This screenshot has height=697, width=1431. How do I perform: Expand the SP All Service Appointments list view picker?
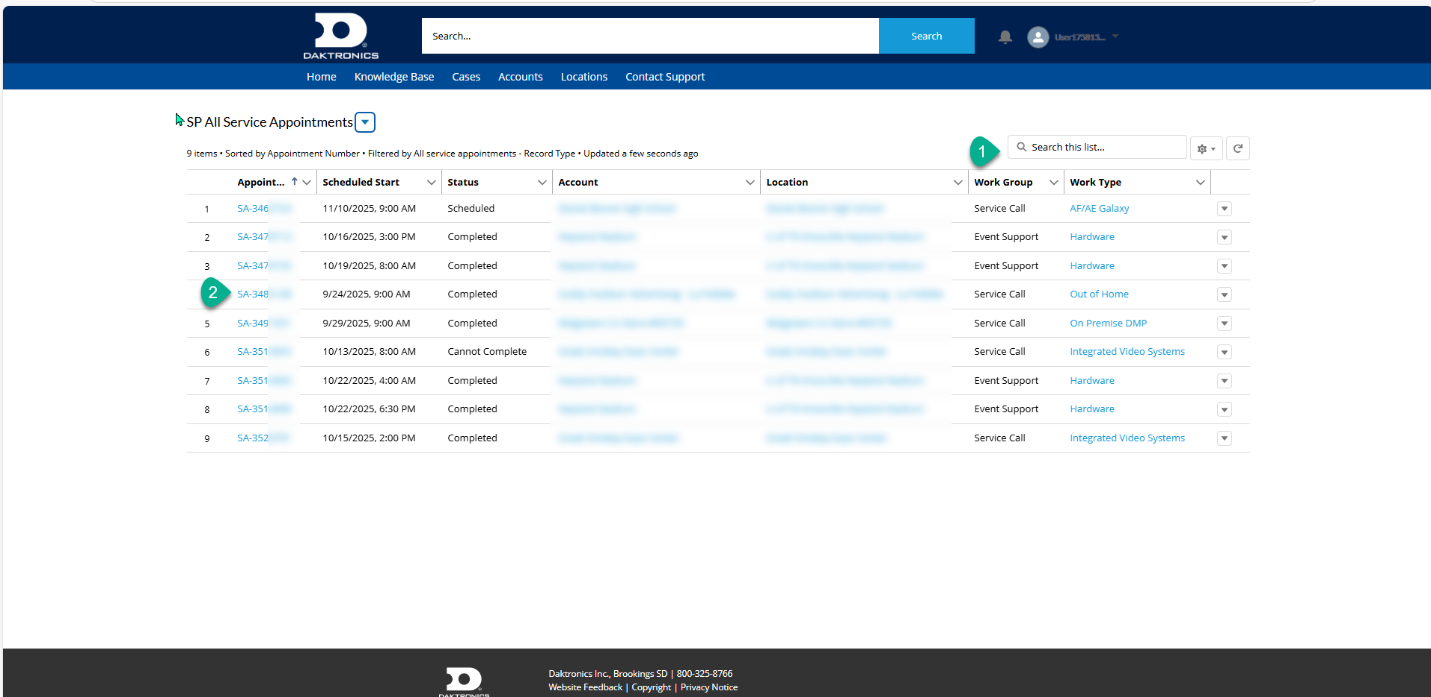(365, 122)
